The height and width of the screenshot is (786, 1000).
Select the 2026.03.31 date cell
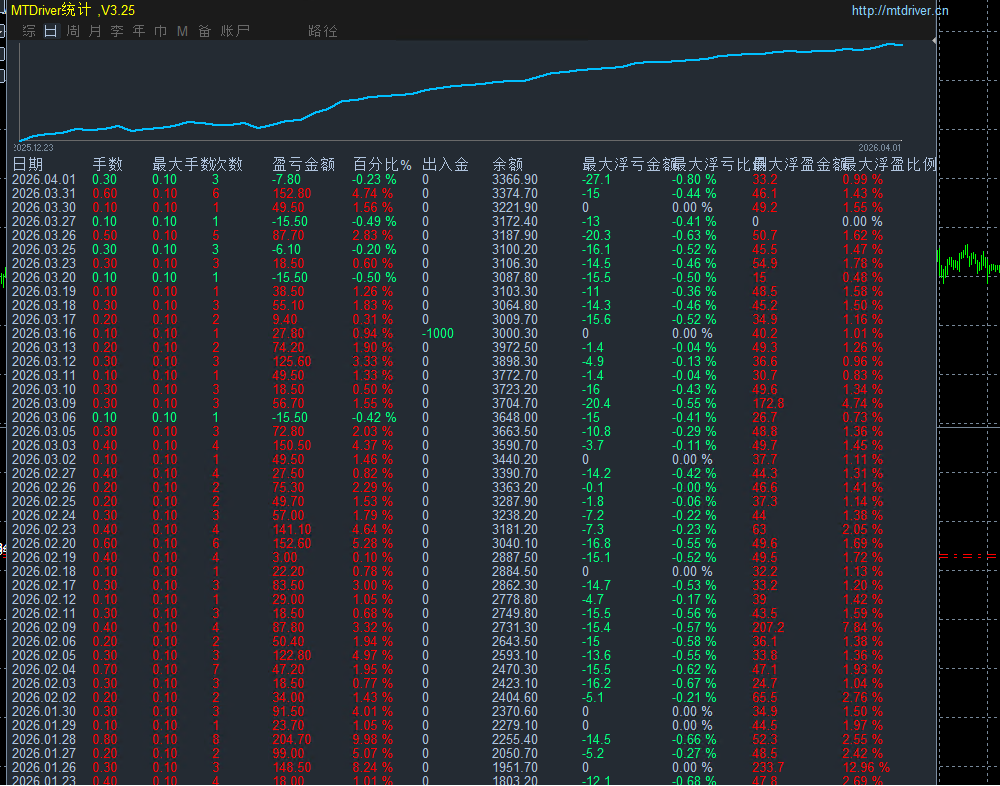(x=43, y=194)
